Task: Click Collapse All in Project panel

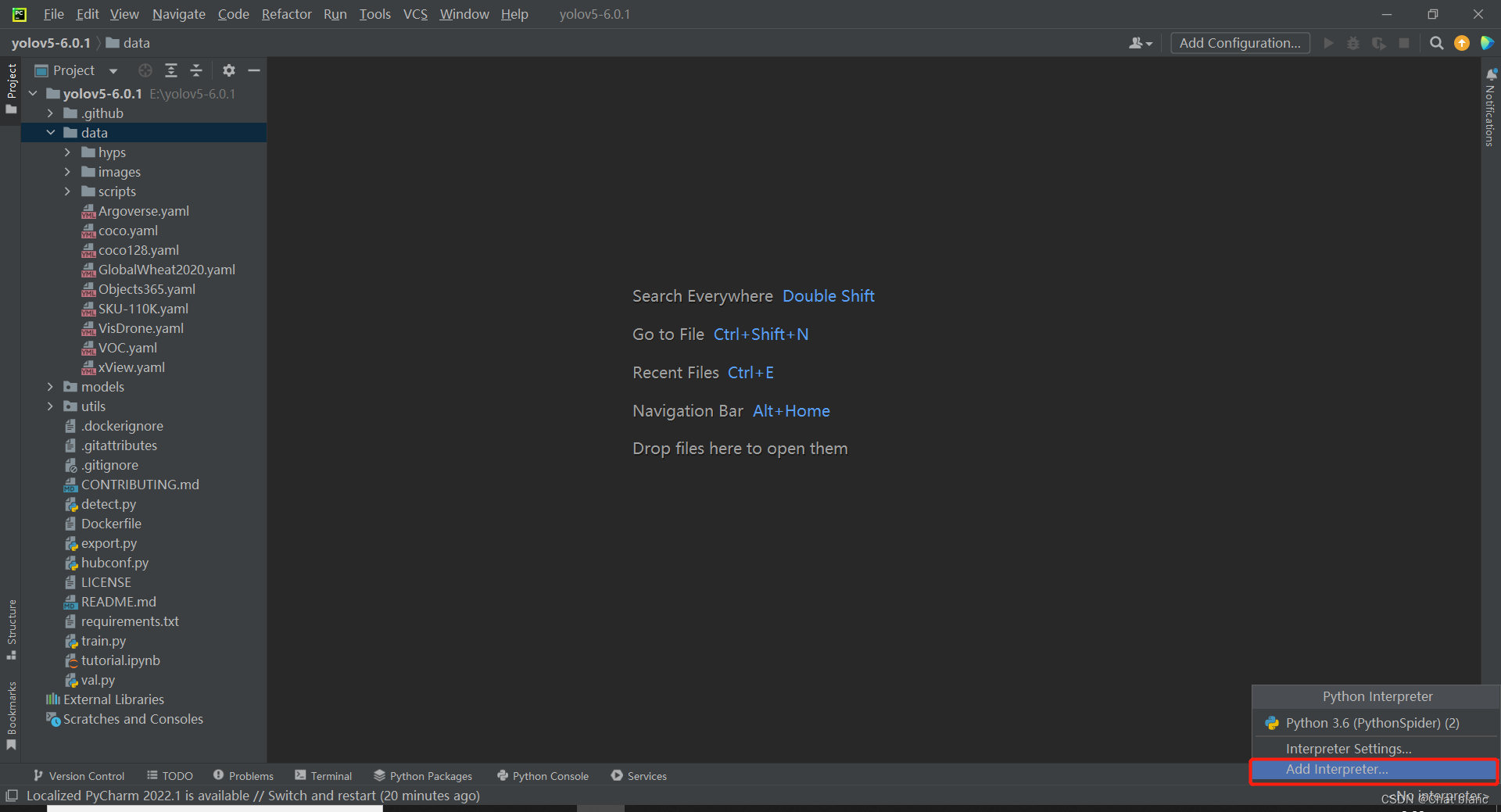Action: point(196,70)
